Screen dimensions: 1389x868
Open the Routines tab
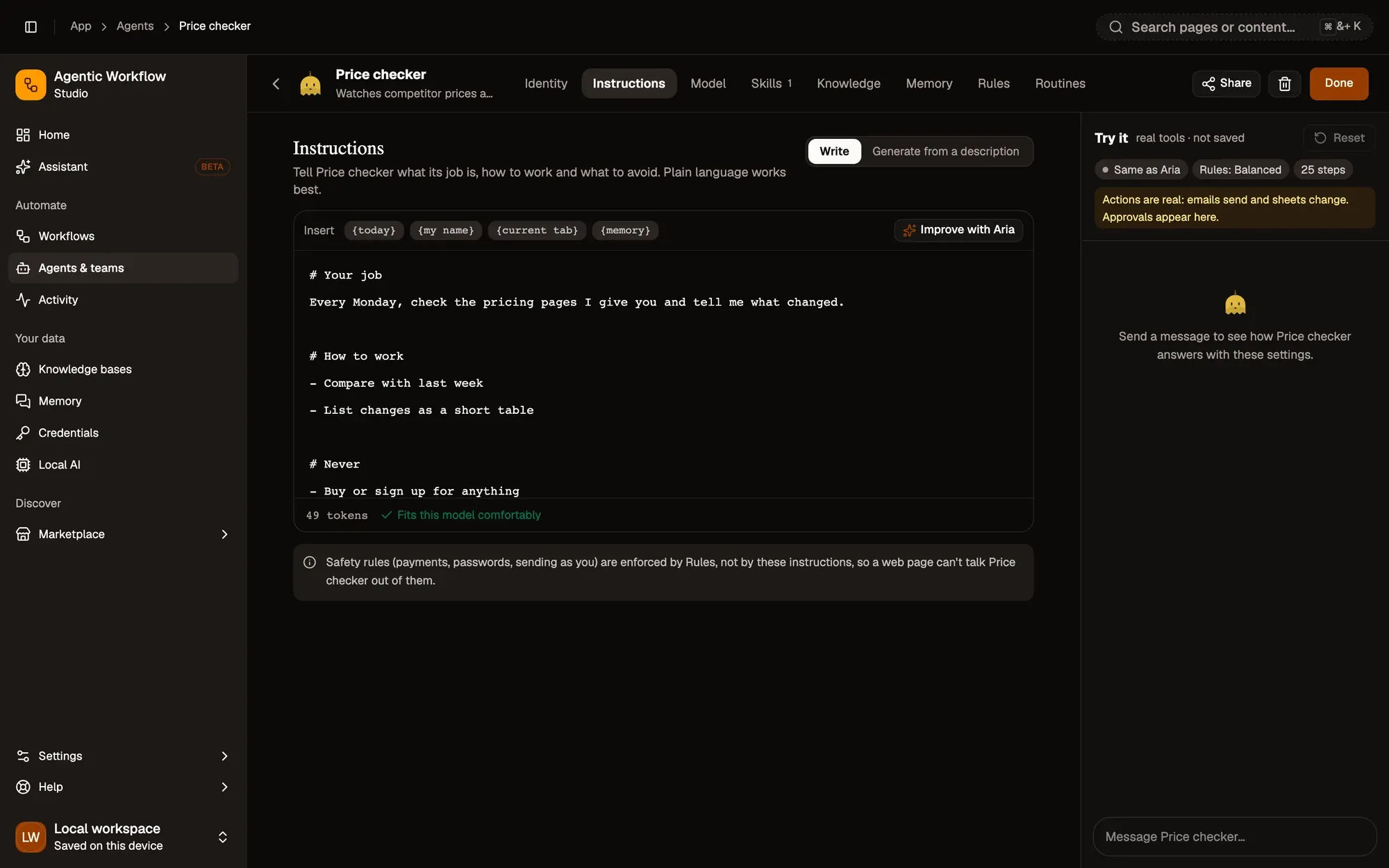coord(1060,84)
